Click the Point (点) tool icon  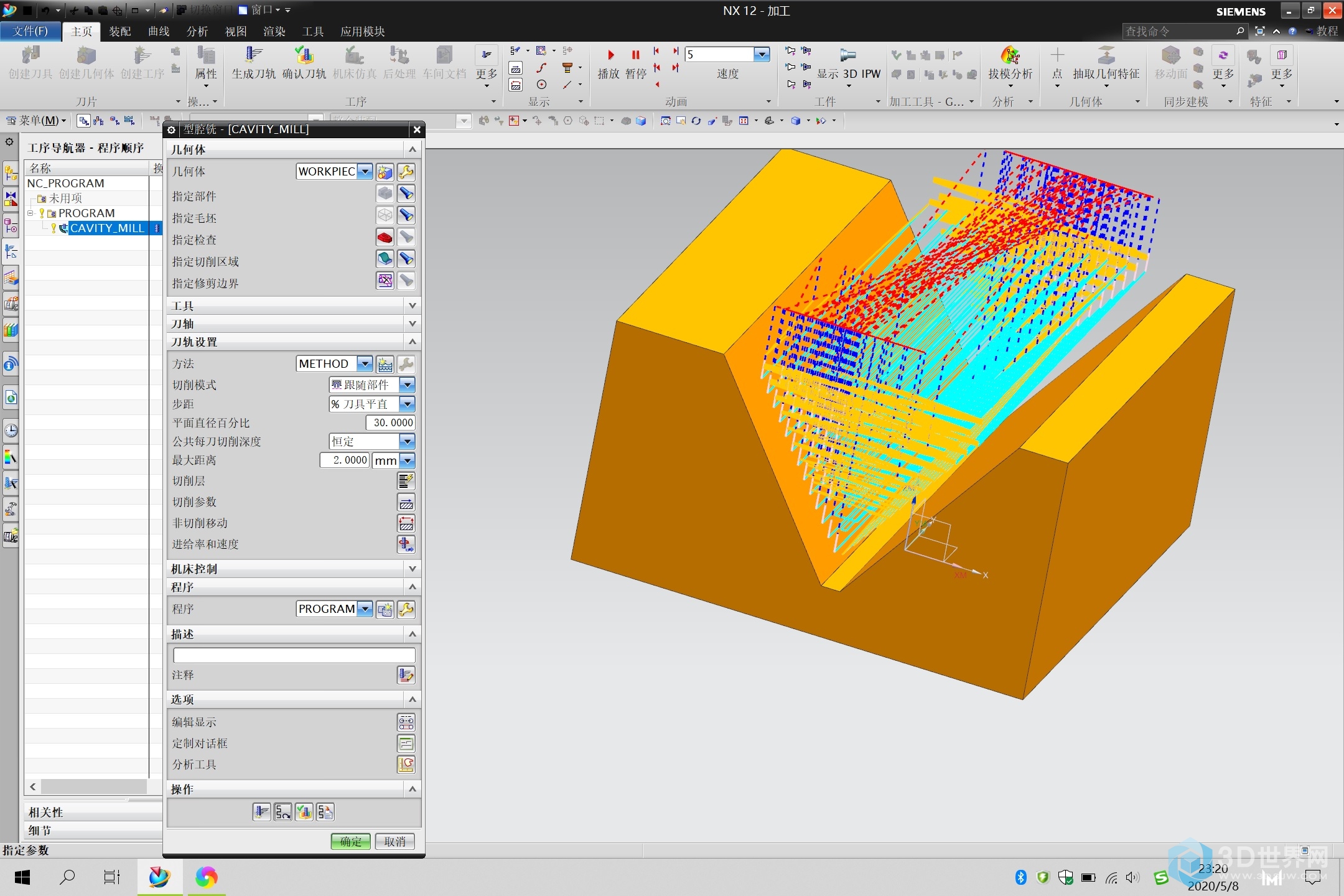point(1057,55)
